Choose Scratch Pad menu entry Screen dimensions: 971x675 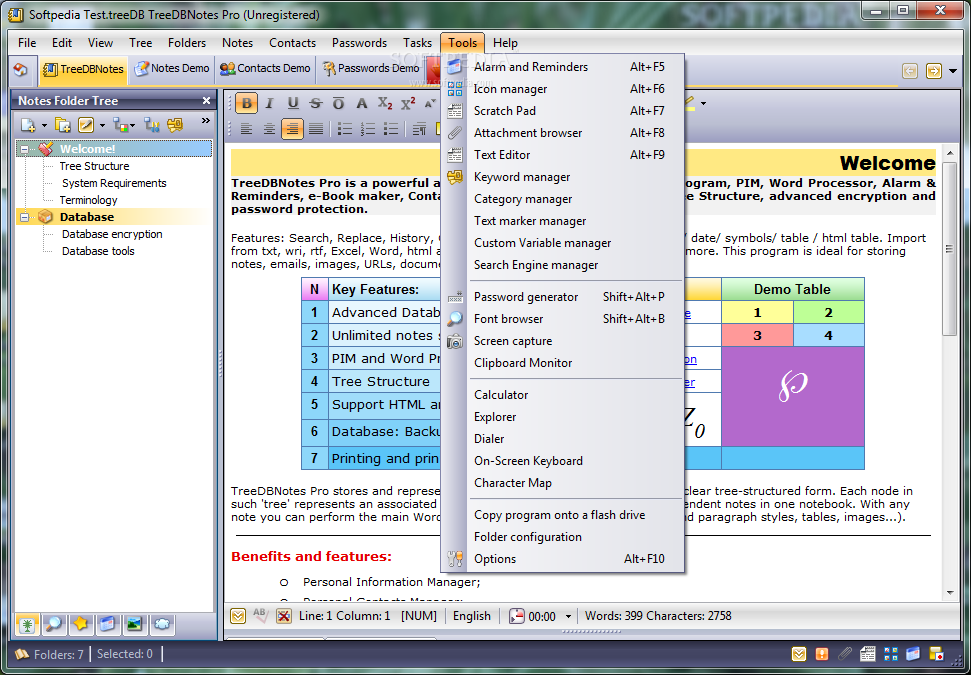[x=562, y=111]
